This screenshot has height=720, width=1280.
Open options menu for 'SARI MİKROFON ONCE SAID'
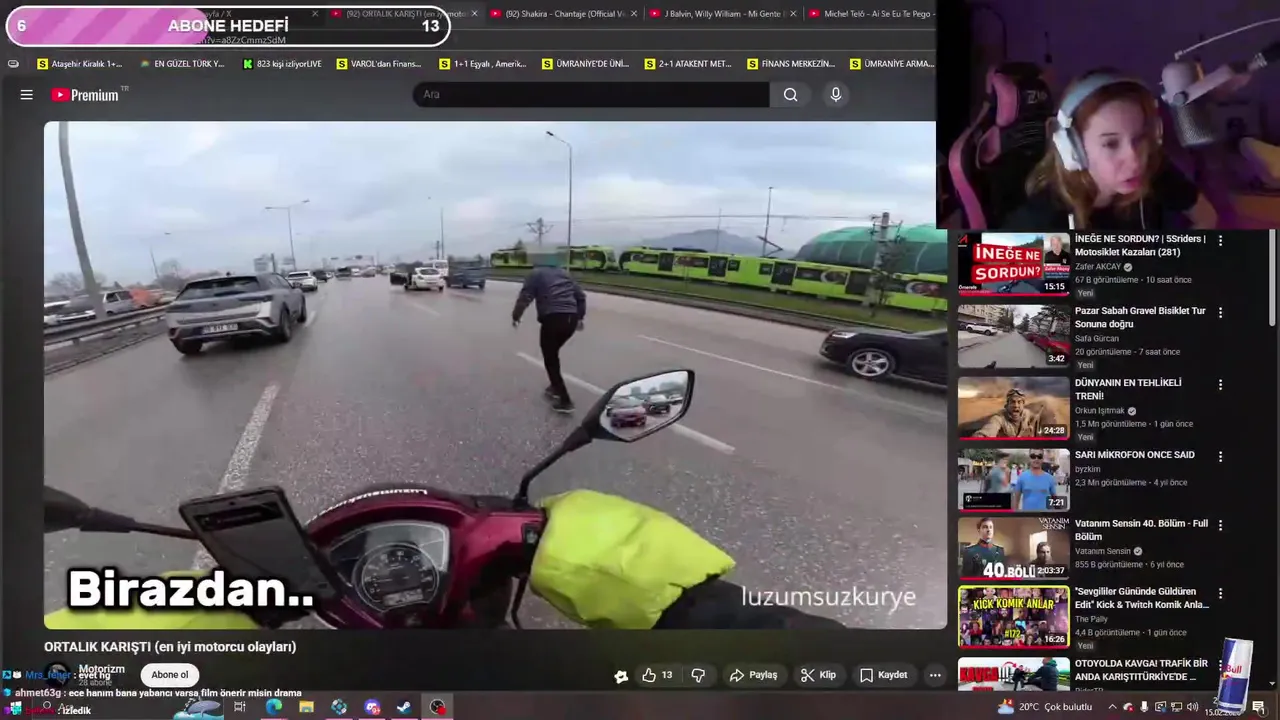[1220, 456]
